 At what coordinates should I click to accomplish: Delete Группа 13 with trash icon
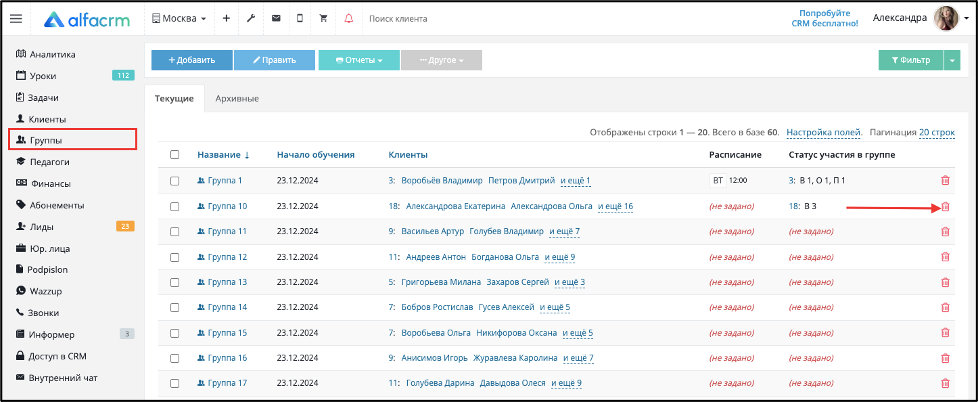coord(945,282)
